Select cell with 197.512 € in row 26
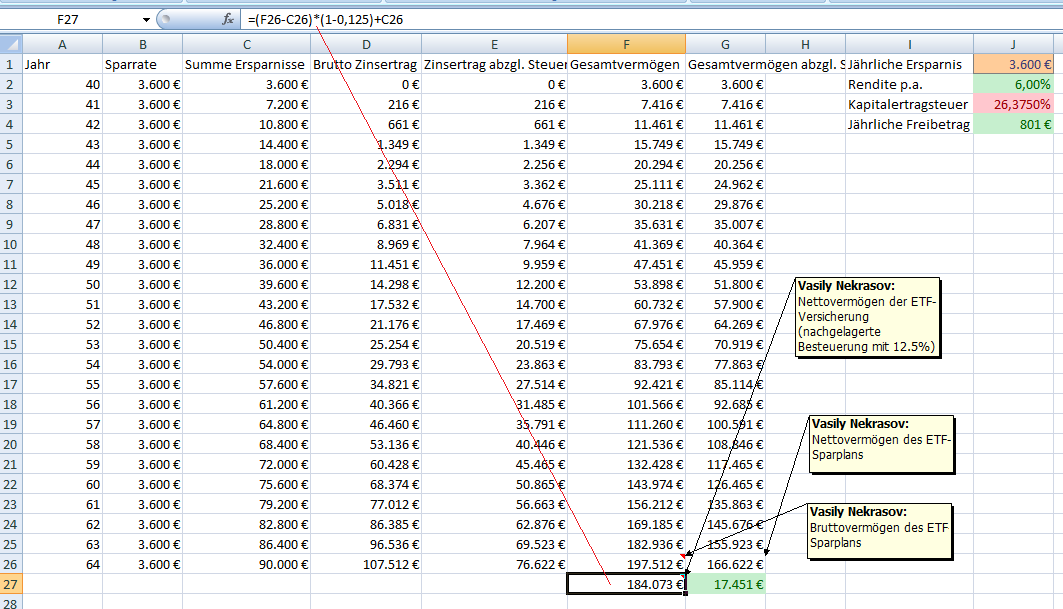1063x609 pixels. pos(626,564)
